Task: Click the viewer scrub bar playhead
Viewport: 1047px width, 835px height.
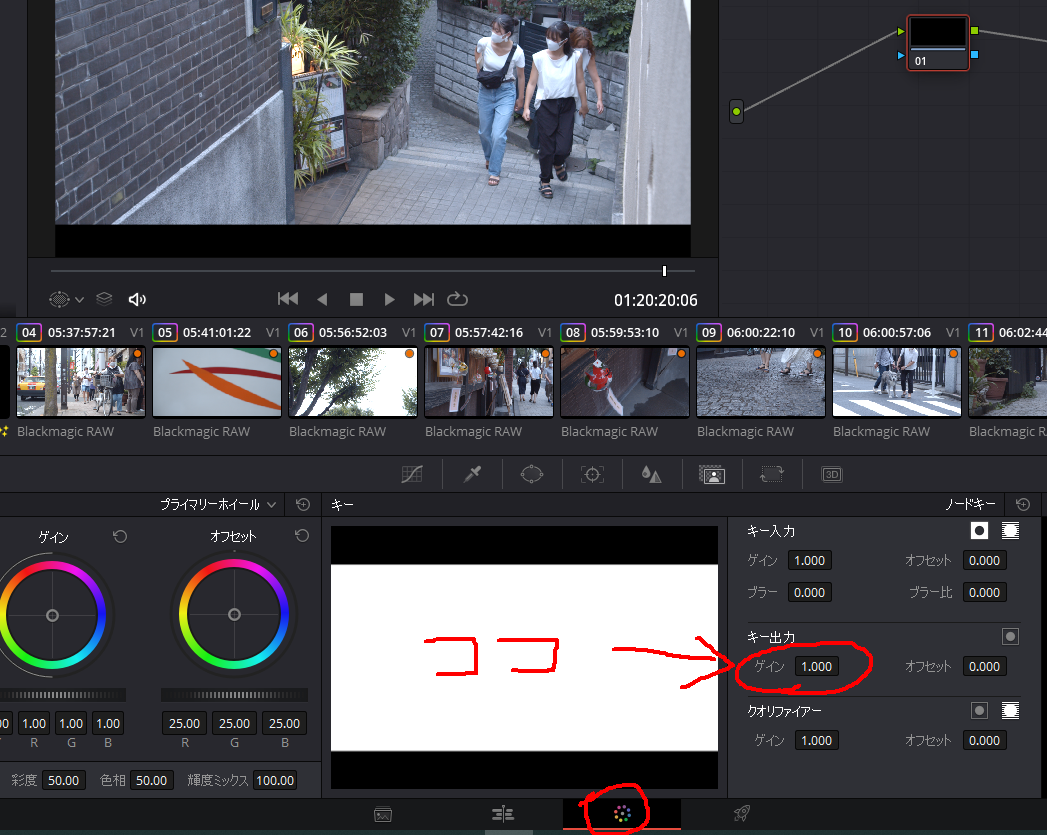Action: click(664, 271)
